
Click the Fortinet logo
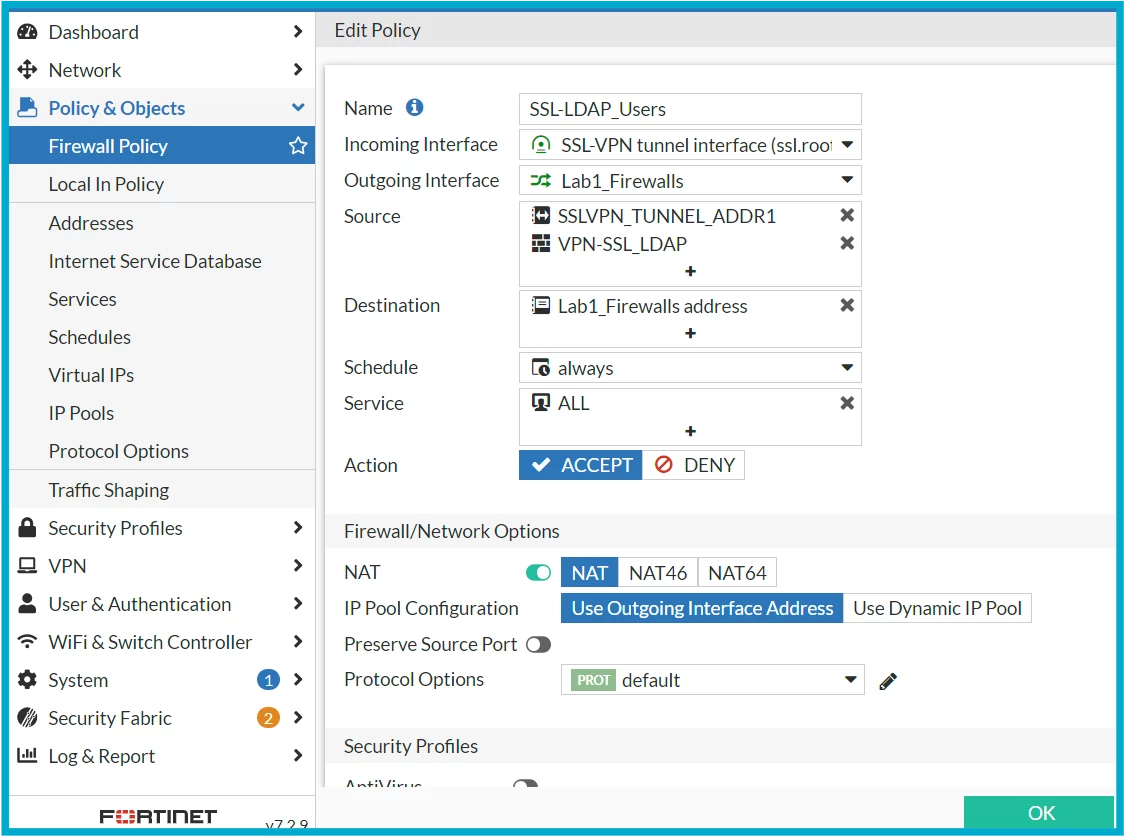[158, 817]
